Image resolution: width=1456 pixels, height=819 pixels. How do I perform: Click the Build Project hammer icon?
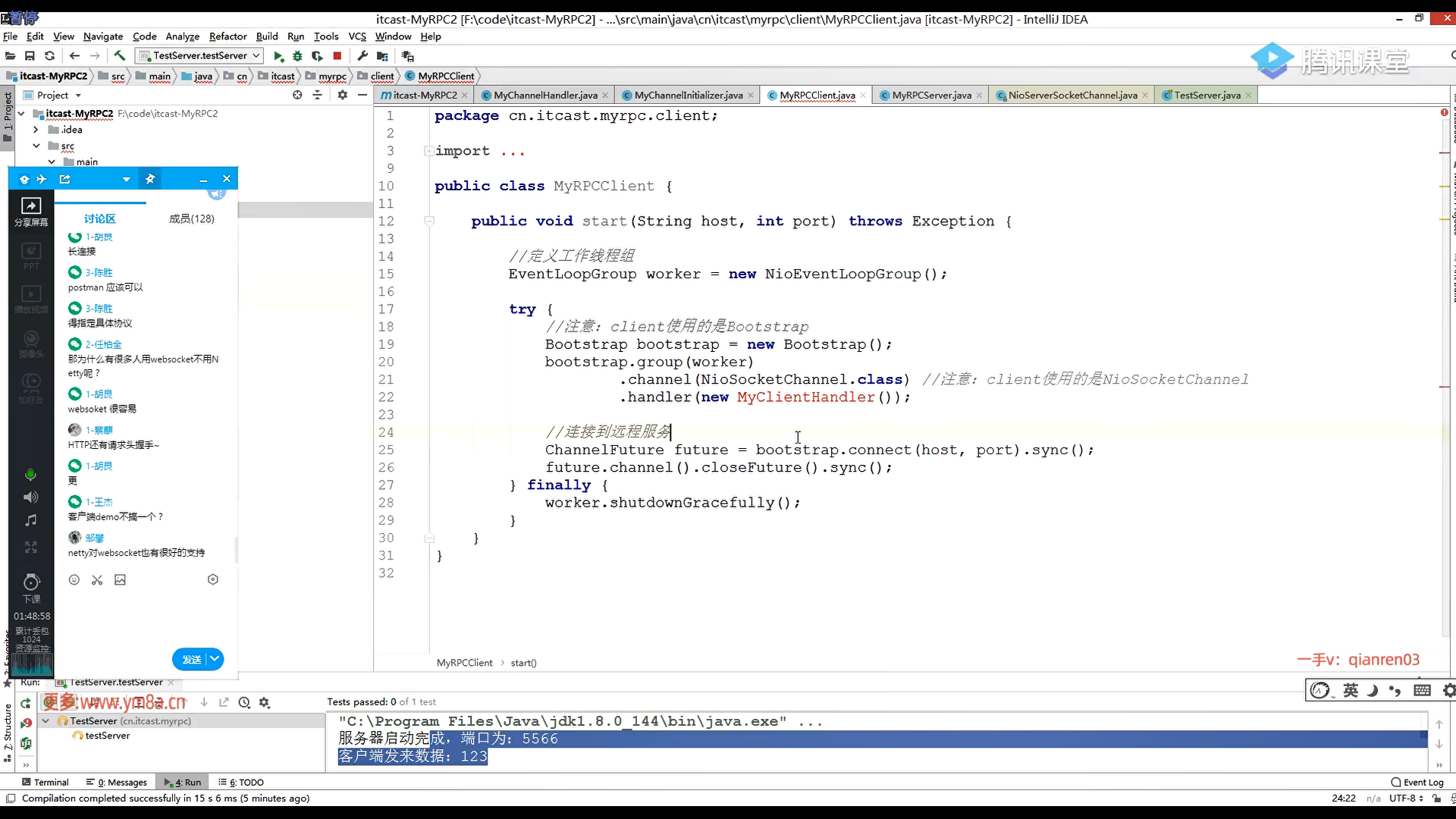[119, 55]
